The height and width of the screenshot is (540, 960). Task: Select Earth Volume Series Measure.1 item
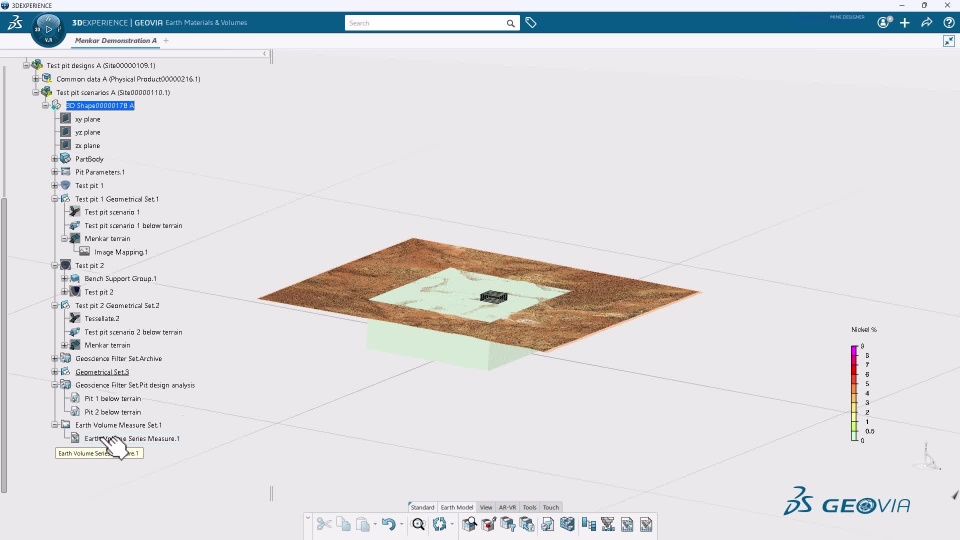132,438
